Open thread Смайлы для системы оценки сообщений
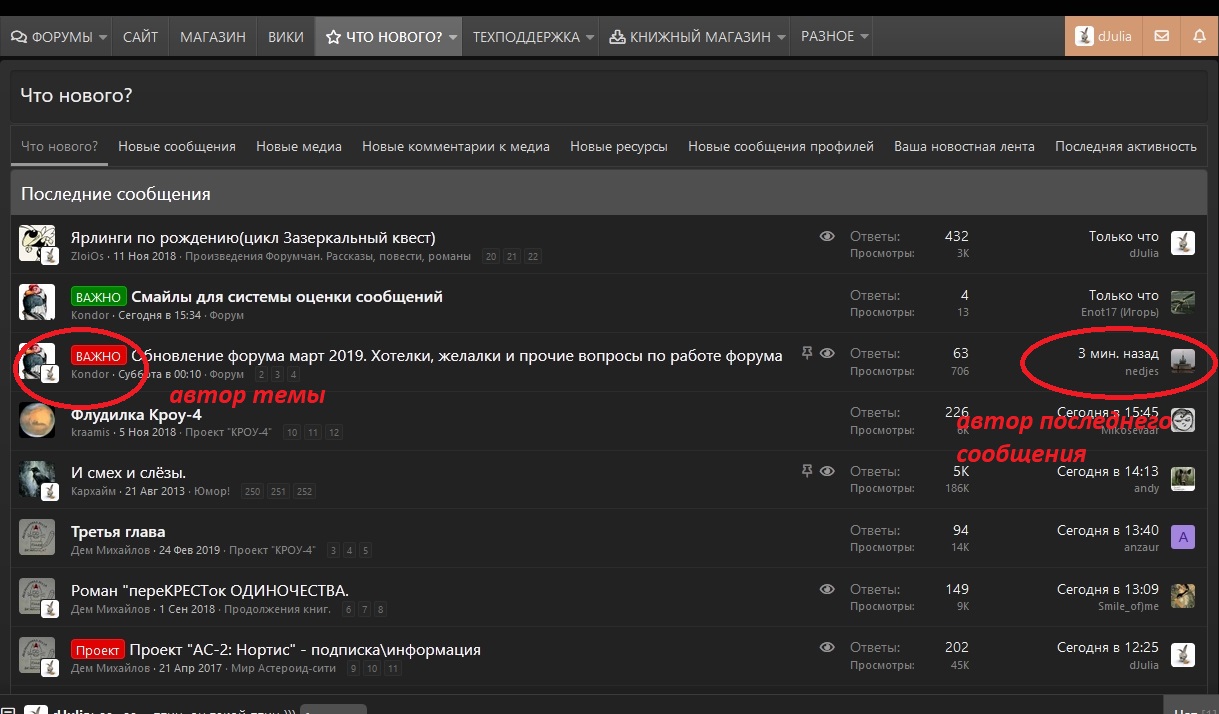 pos(287,296)
